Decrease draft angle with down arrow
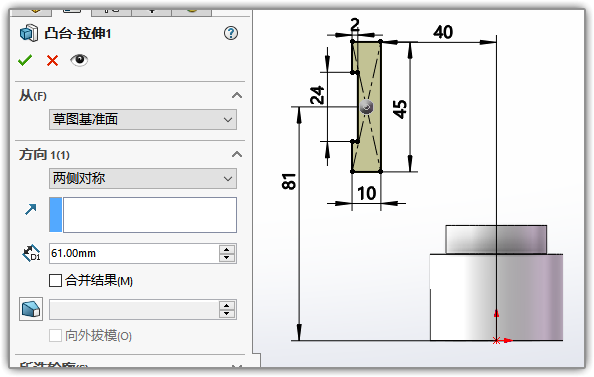Viewport: 594px width, 377px height. coord(227,314)
